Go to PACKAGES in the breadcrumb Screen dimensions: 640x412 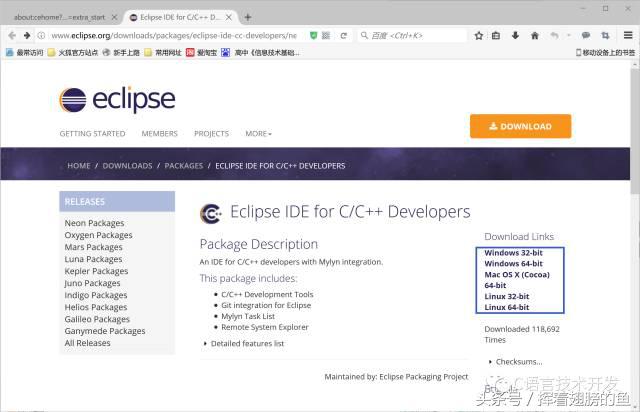pos(184,166)
